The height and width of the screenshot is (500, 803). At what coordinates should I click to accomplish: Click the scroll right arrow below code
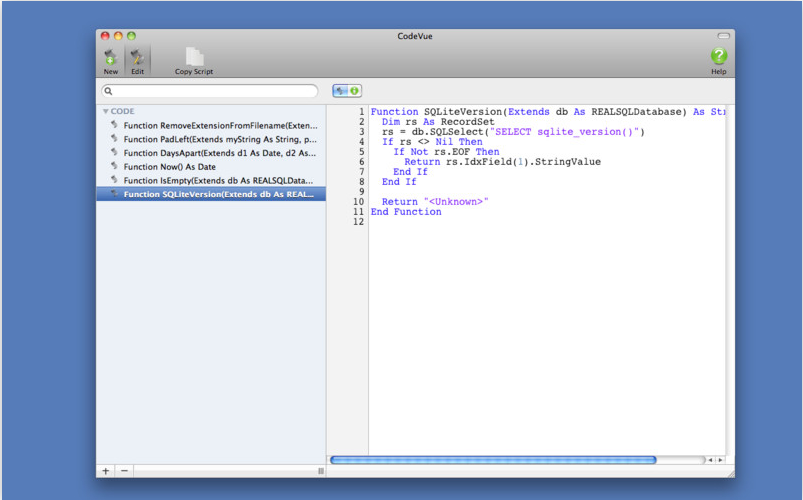pos(720,460)
